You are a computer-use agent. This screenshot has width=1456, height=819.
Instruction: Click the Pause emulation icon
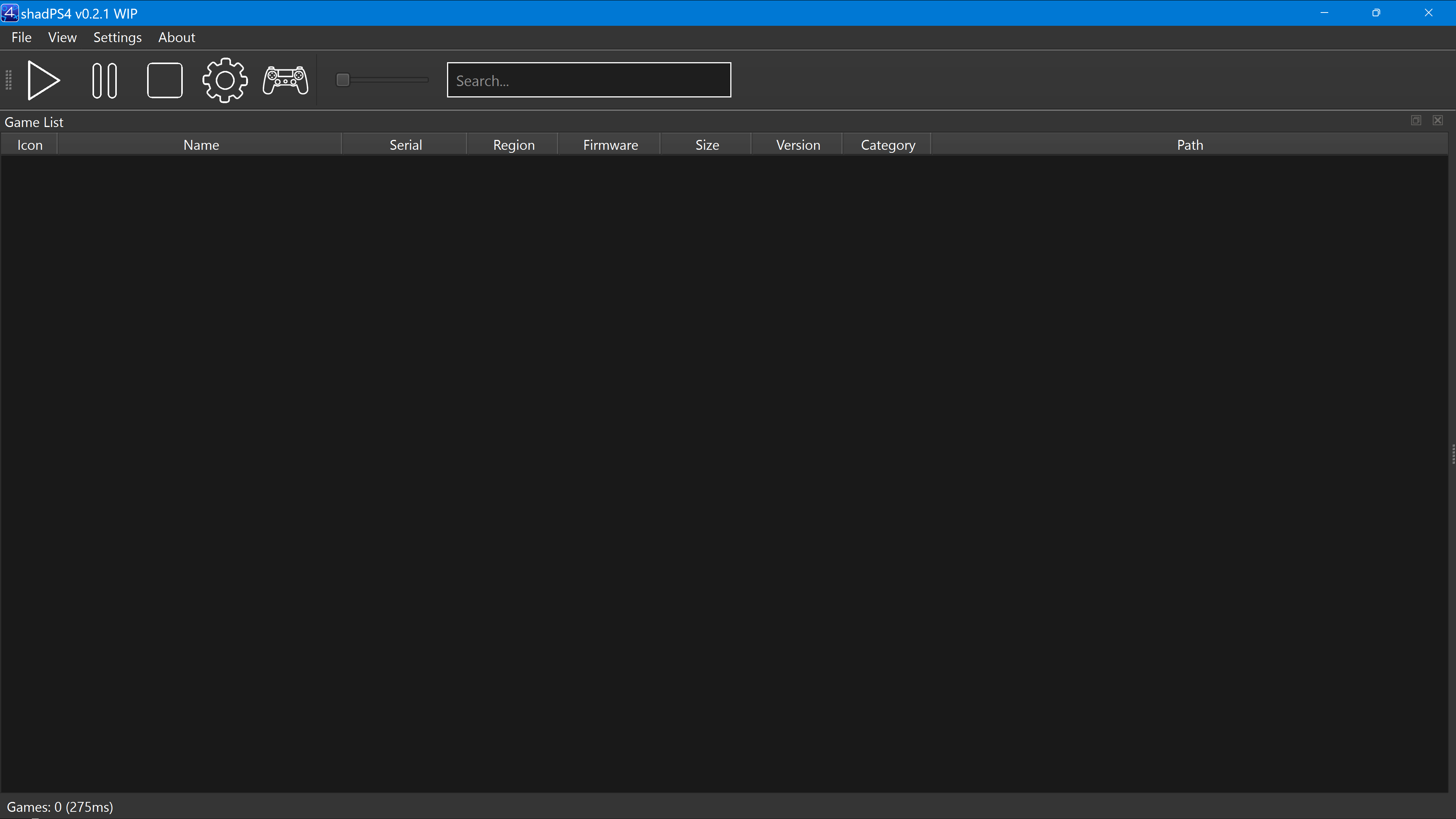pyautogui.click(x=105, y=80)
